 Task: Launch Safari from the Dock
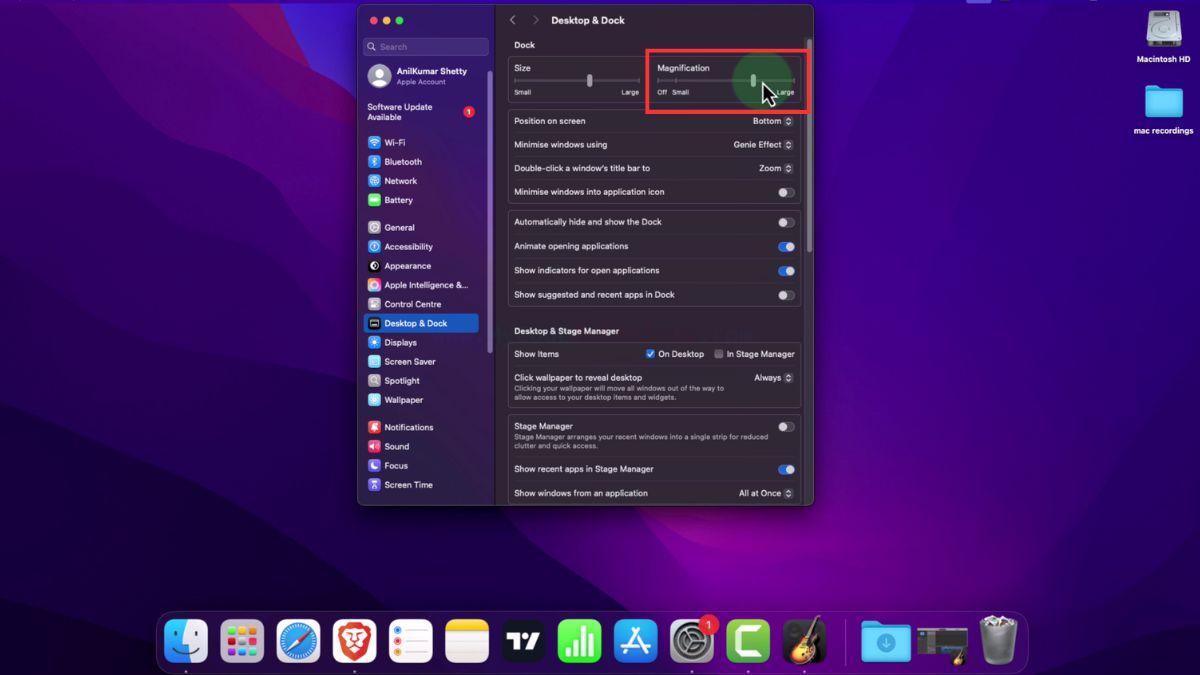pyautogui.click(x=298, y=641)
